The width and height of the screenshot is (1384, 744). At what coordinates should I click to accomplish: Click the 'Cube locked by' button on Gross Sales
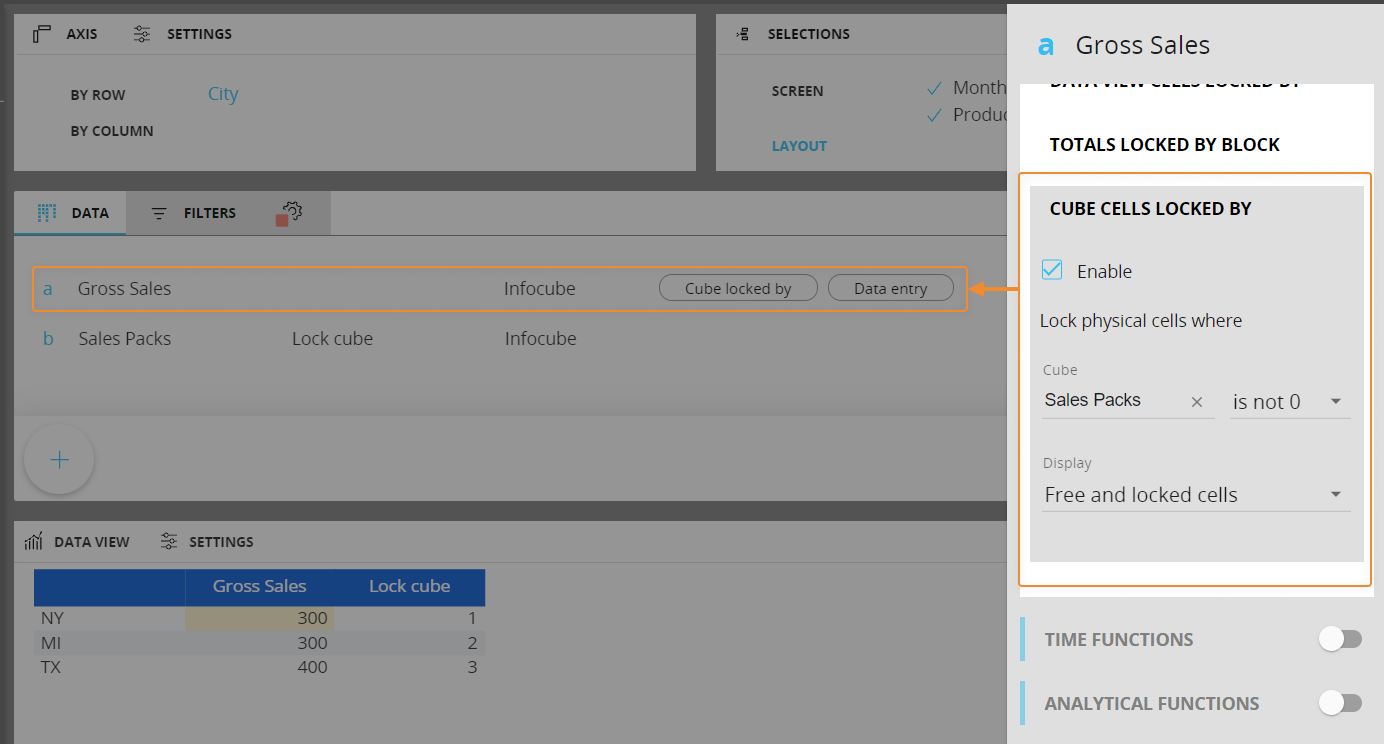click(738, 288)
